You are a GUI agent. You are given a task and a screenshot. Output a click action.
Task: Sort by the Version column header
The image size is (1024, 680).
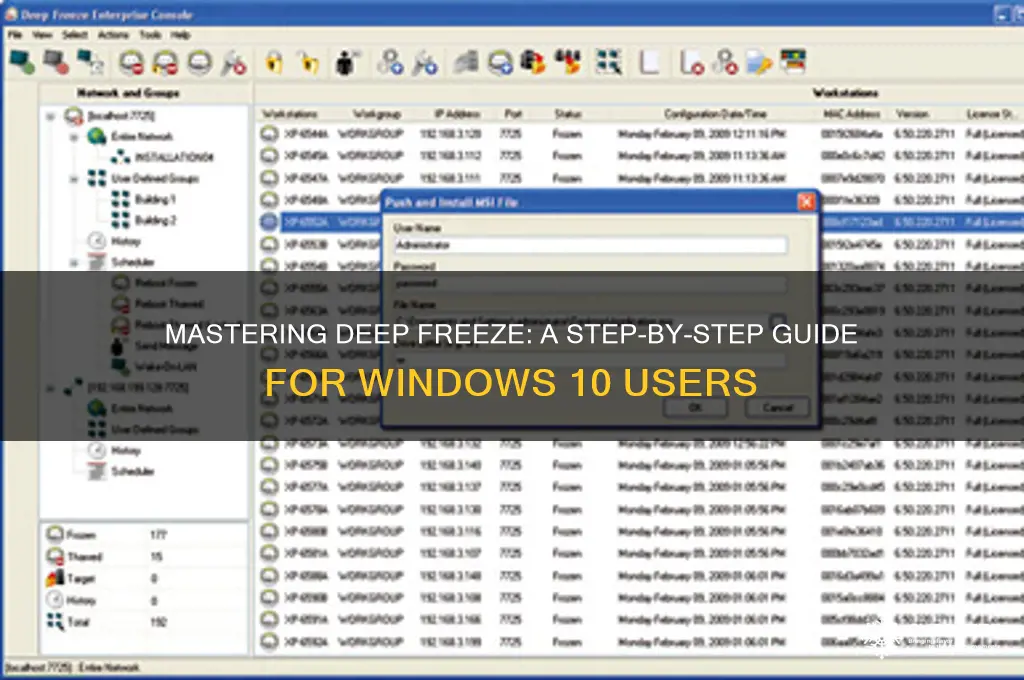click(x=912, y=114)
